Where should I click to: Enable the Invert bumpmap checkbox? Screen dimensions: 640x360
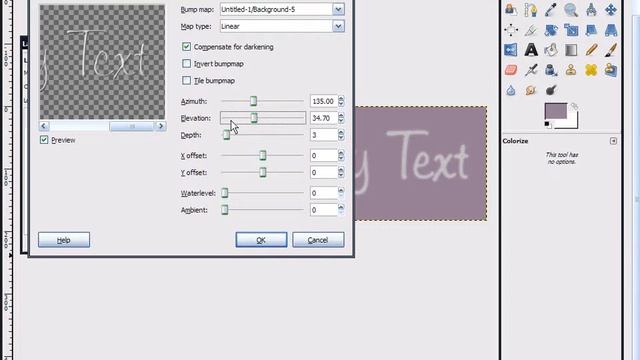coord(187,64)
